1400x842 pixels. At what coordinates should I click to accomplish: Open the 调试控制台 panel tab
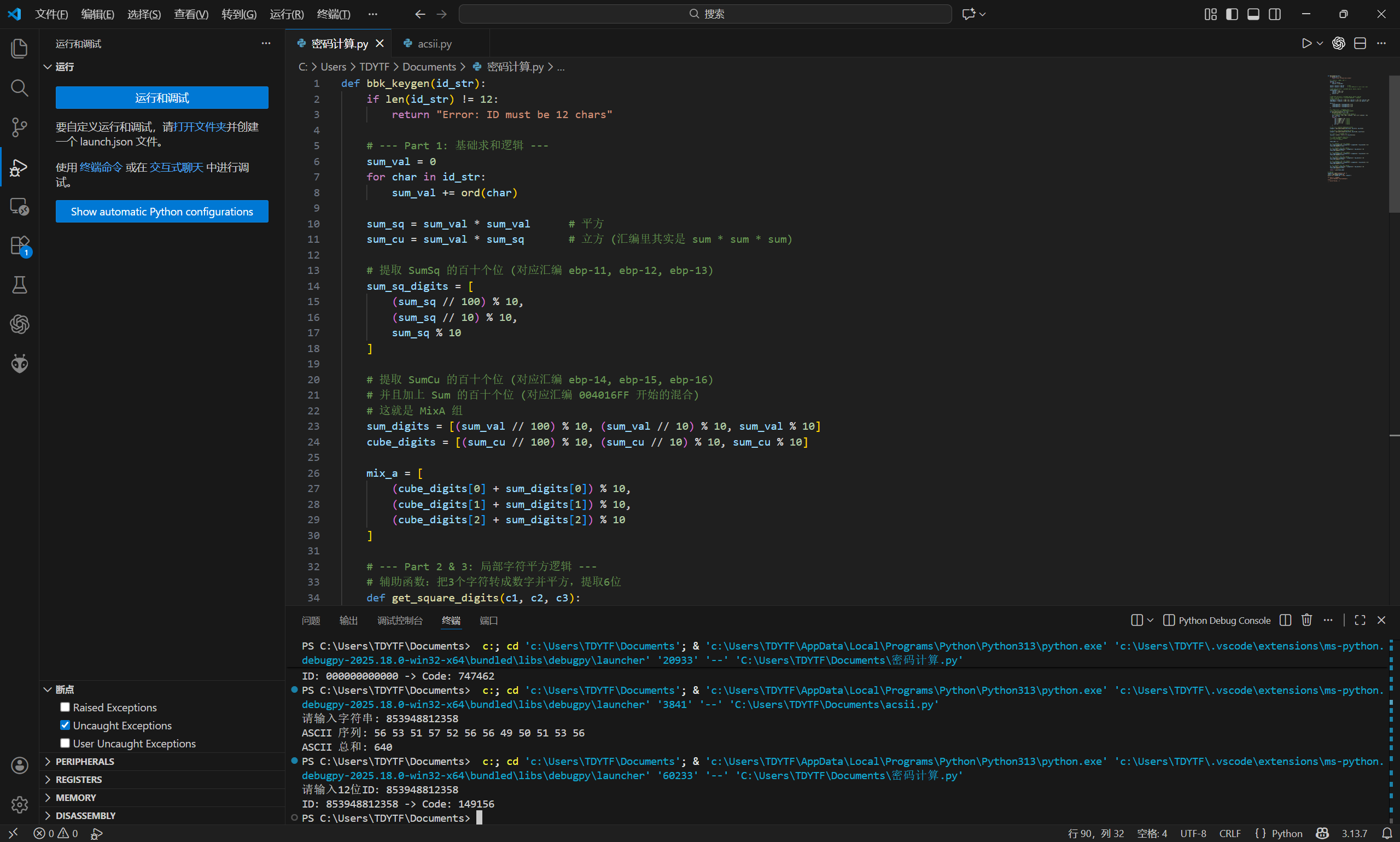(x=400, y=621)
